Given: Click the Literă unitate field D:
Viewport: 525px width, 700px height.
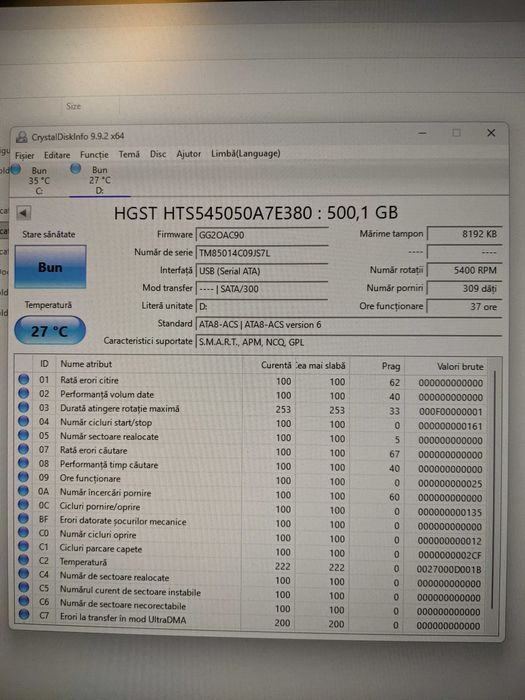Looking at the screenshot, I should tap(262, 306).
